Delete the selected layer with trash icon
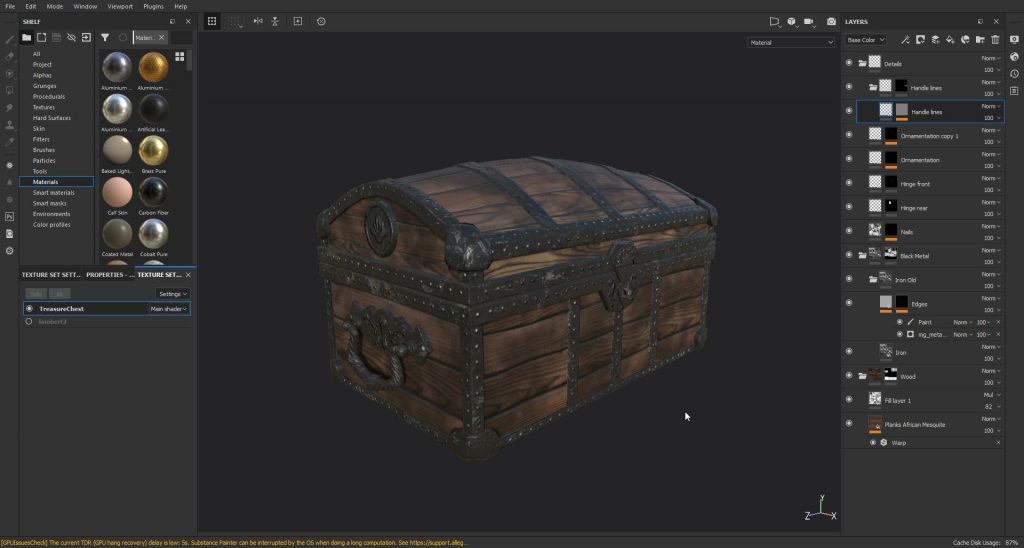The image size is (1024, 548). click(x=995, y=40)
